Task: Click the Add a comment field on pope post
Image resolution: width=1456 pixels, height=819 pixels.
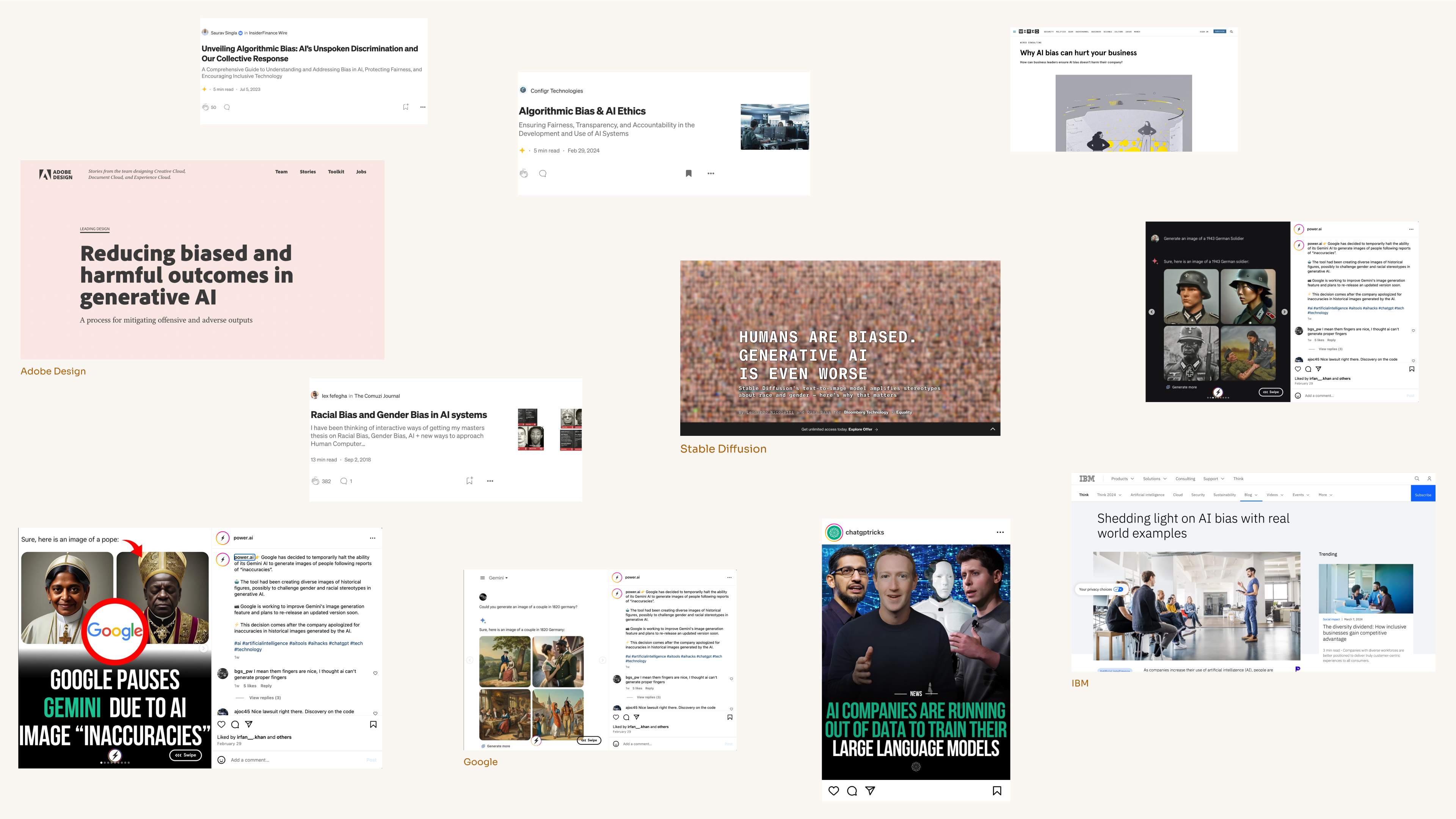Action: 250,760
